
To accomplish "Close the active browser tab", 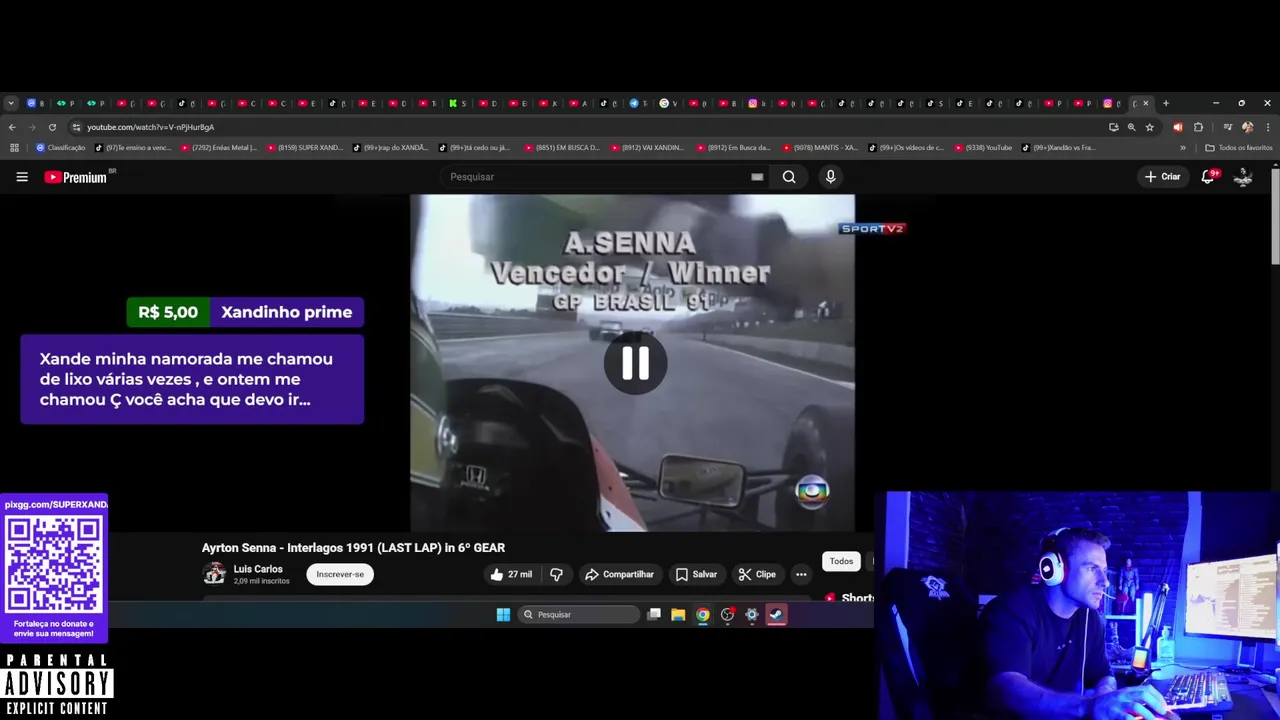I will point(1146,103).
